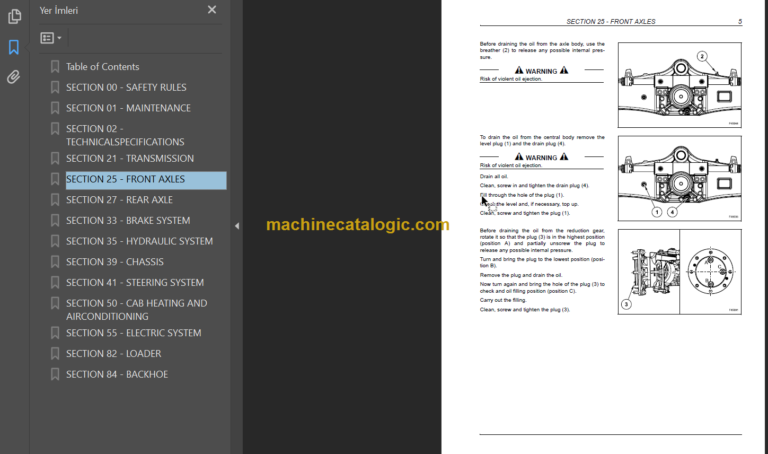Click the axle diagram with callouts 1 and 4
The height and width of the screenshot is (454, 768).
pos(679,178)
